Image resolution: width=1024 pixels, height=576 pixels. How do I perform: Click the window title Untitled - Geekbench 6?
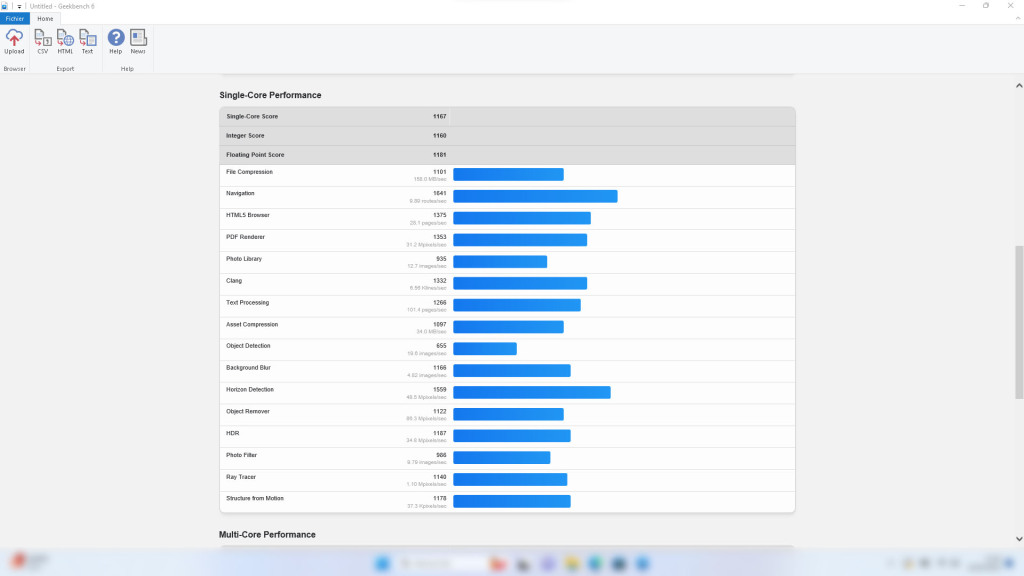(x=62, y=7)
